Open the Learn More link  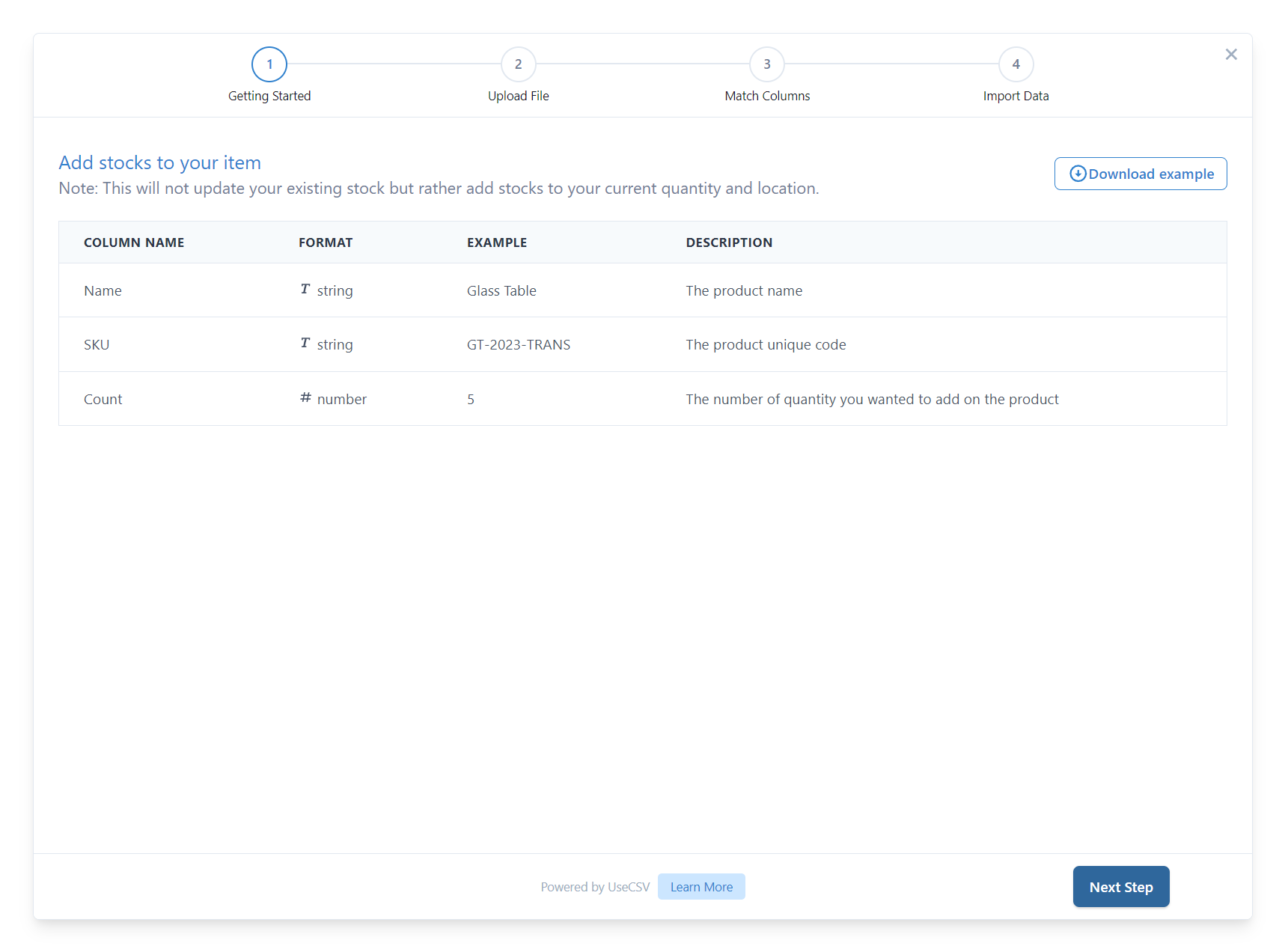pos(701,887)
